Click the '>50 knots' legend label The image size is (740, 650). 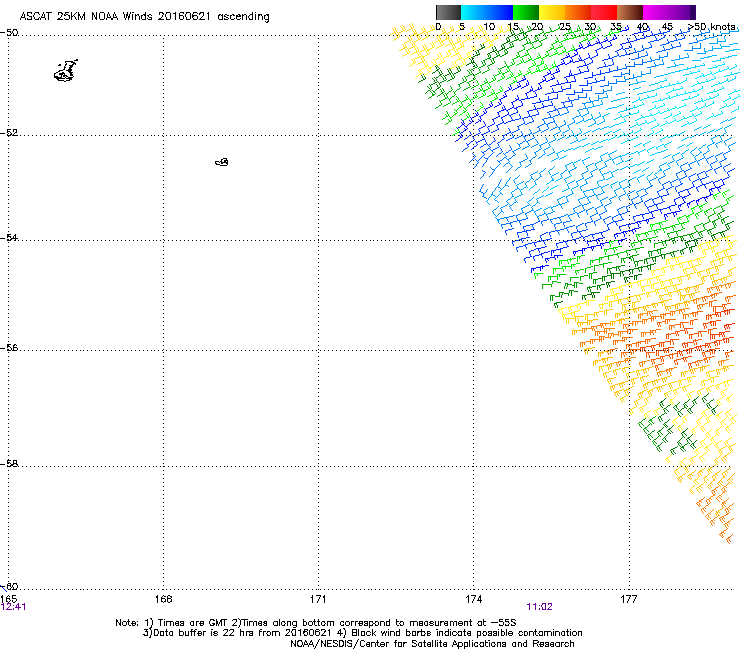(712, 27)
